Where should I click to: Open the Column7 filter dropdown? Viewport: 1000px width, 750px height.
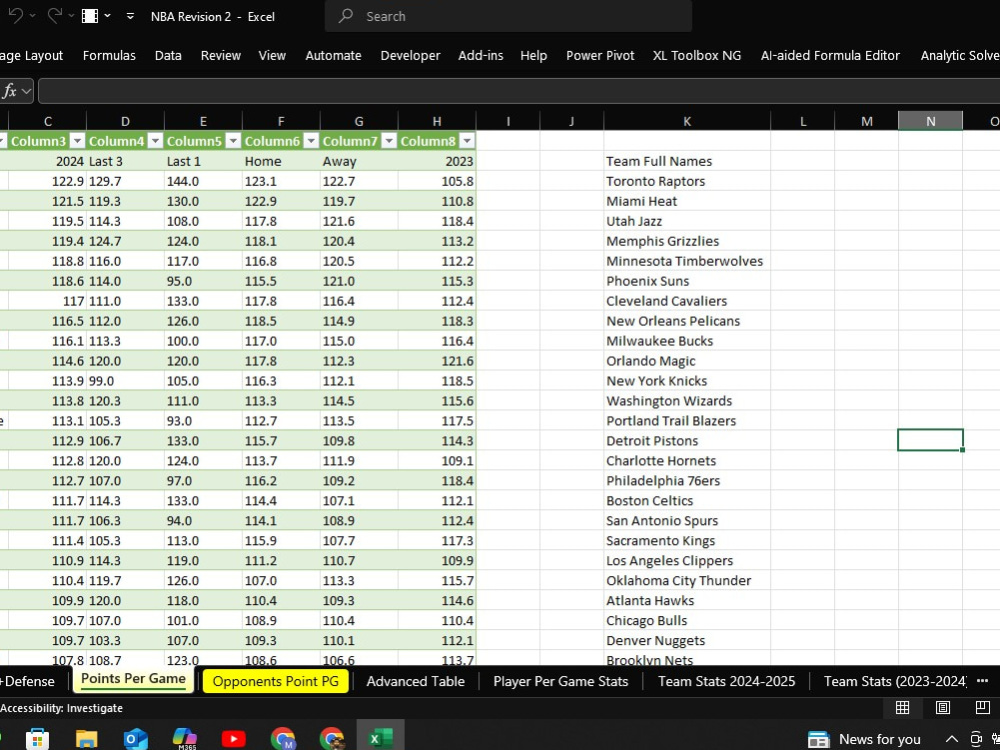pos(389,141)
